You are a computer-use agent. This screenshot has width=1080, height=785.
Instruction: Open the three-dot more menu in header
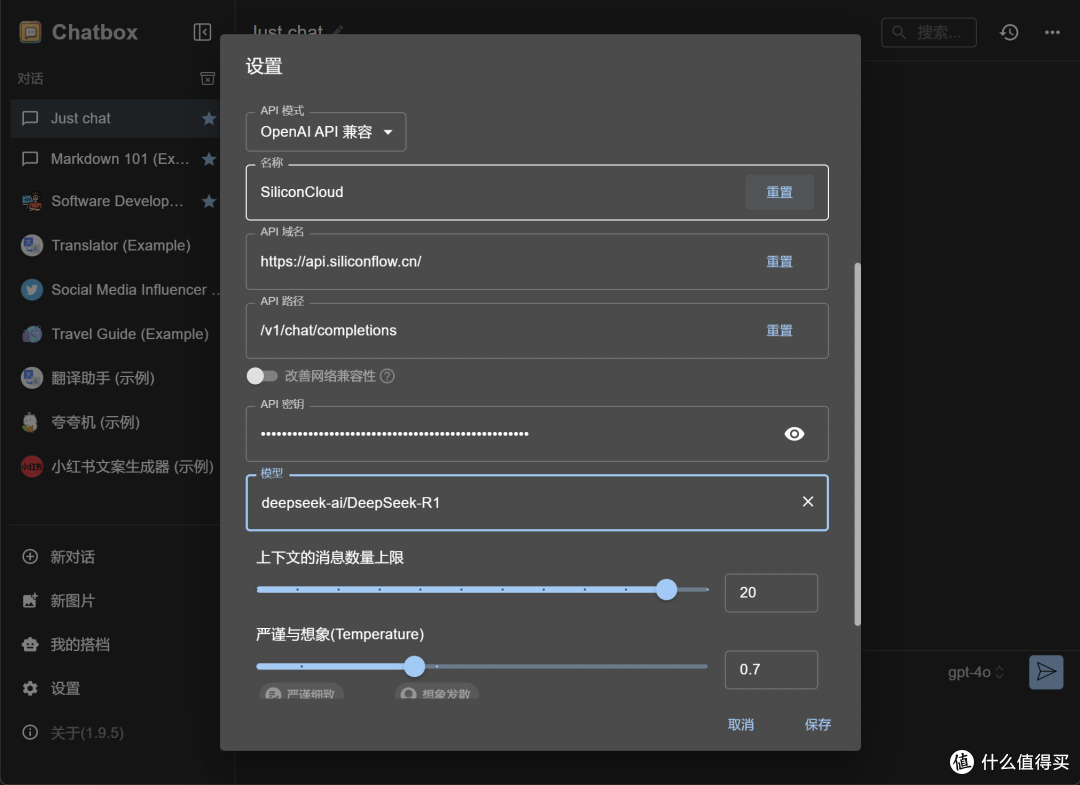point(1052,32)
